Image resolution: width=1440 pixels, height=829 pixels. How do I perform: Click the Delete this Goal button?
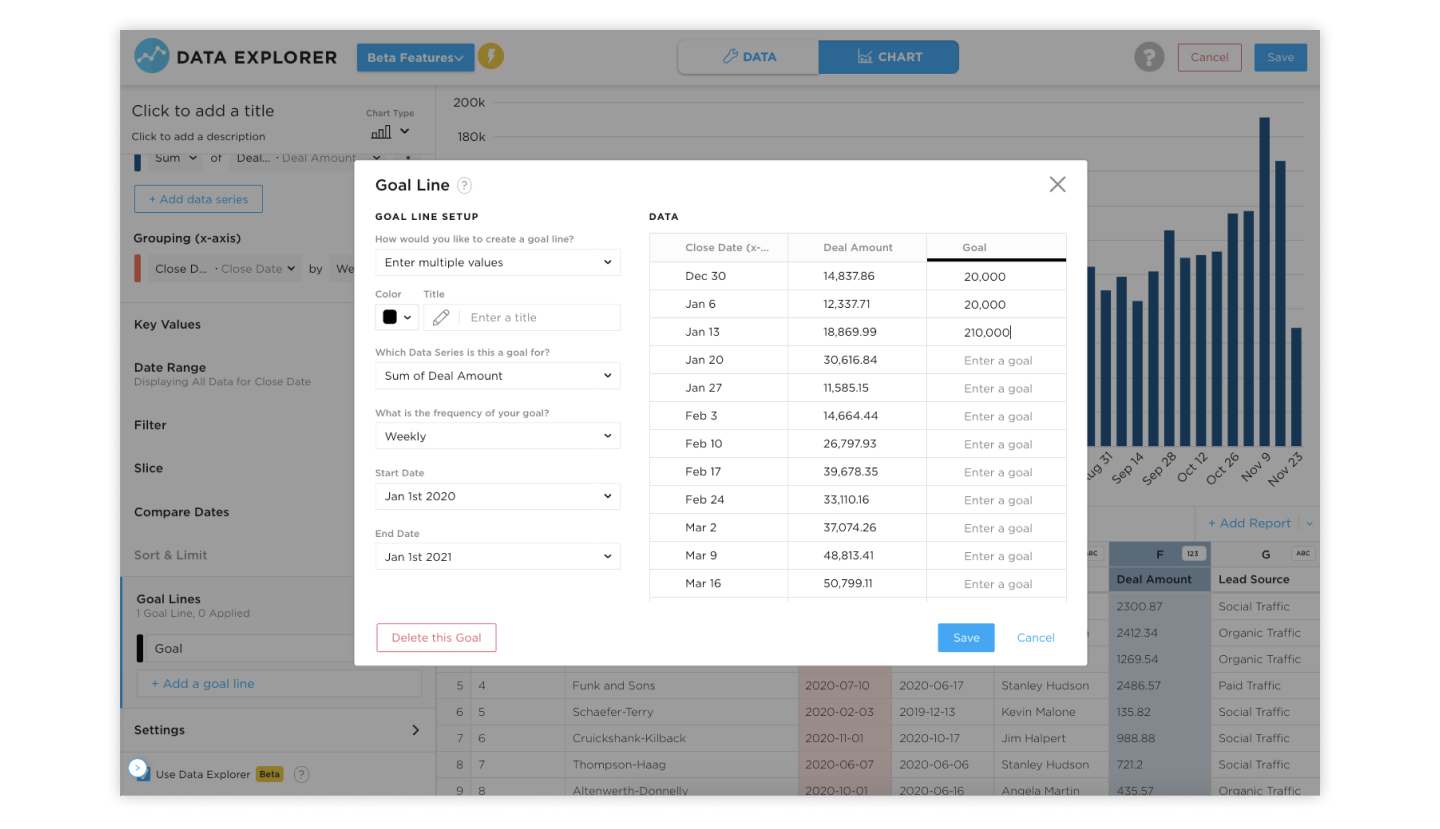coord(436,638)
